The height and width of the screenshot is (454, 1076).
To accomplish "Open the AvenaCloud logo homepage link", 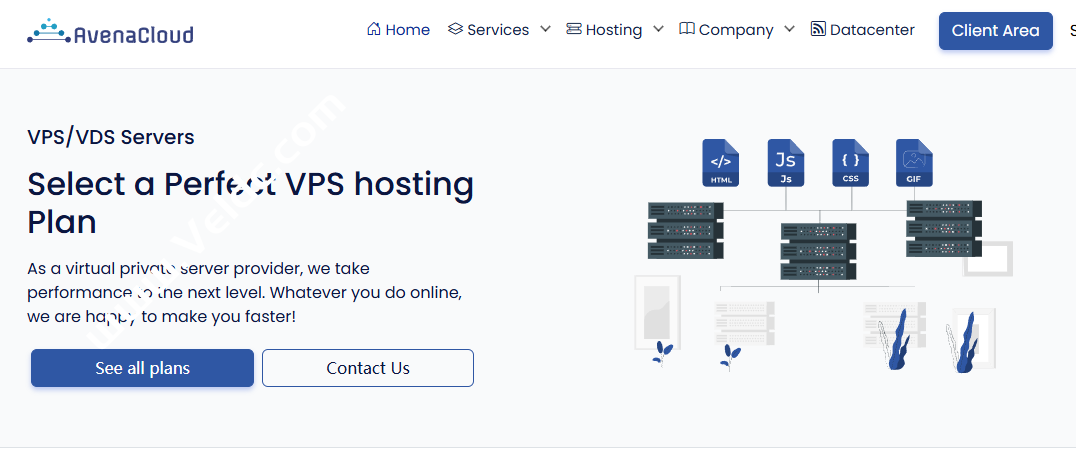I will 110,32.
